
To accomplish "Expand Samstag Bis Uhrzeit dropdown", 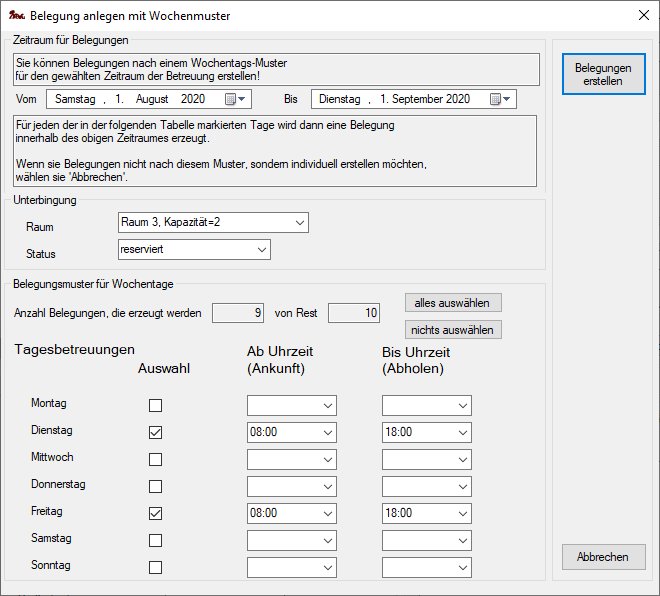I will tap(462, 541).
